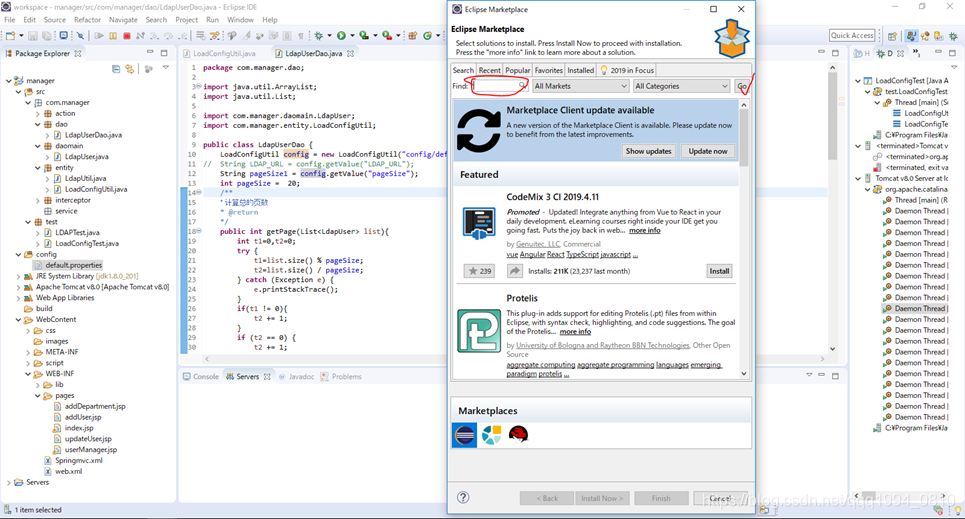
Task: Open CodeMix more info link
Action: tap(644, 230)
